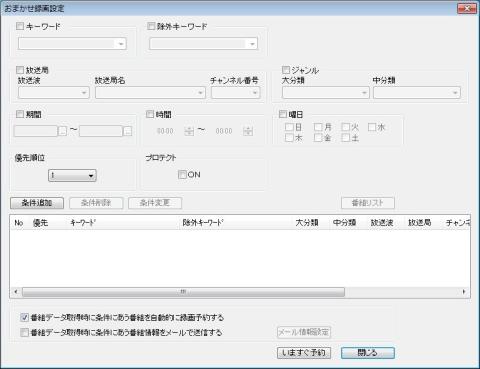Viewport: 480px width, 369px height.
Task: Open end date picker browse button
Action: [x=128, y=131]
